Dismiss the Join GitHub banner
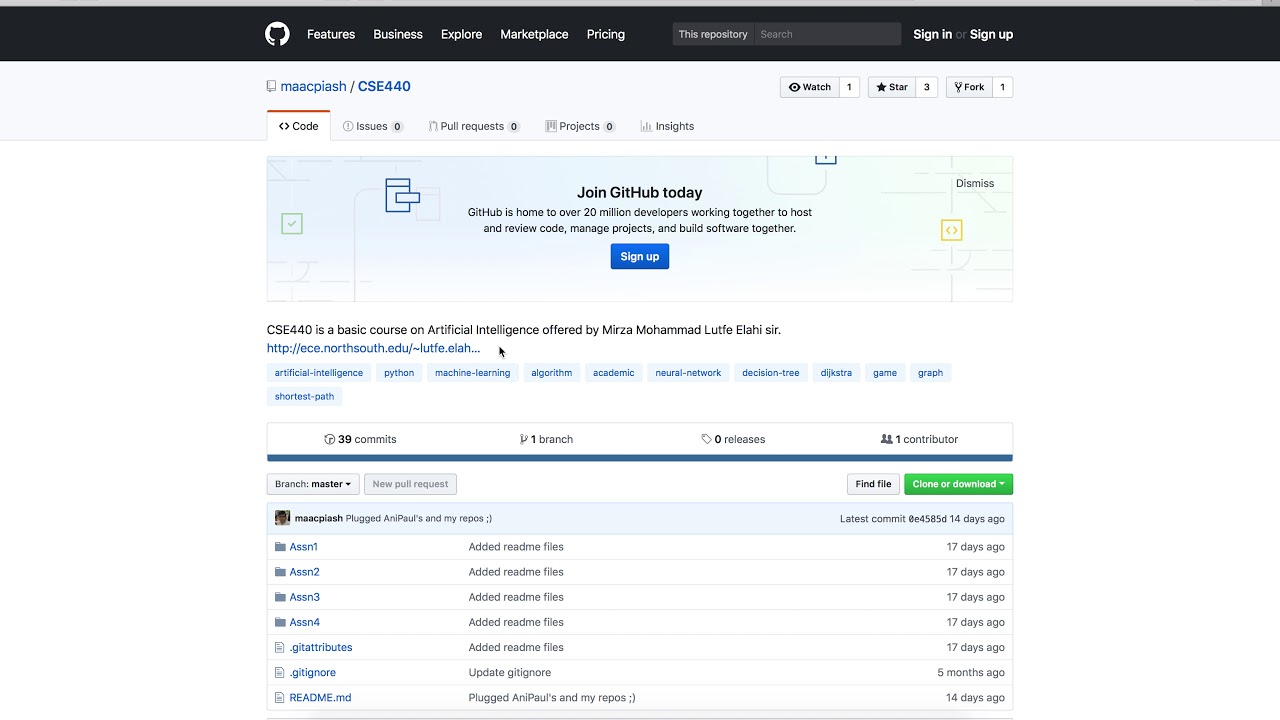 [975, 183]
